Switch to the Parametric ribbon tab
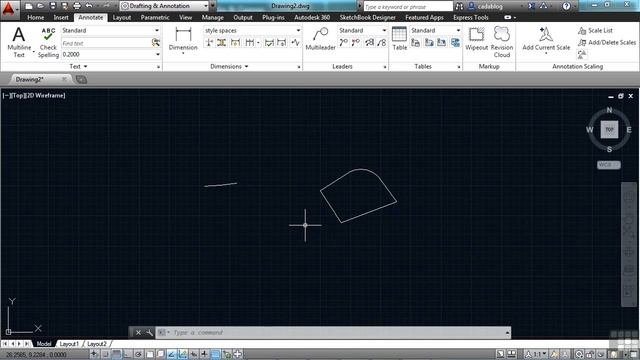640x360 pixels. (x=155, y=18)
